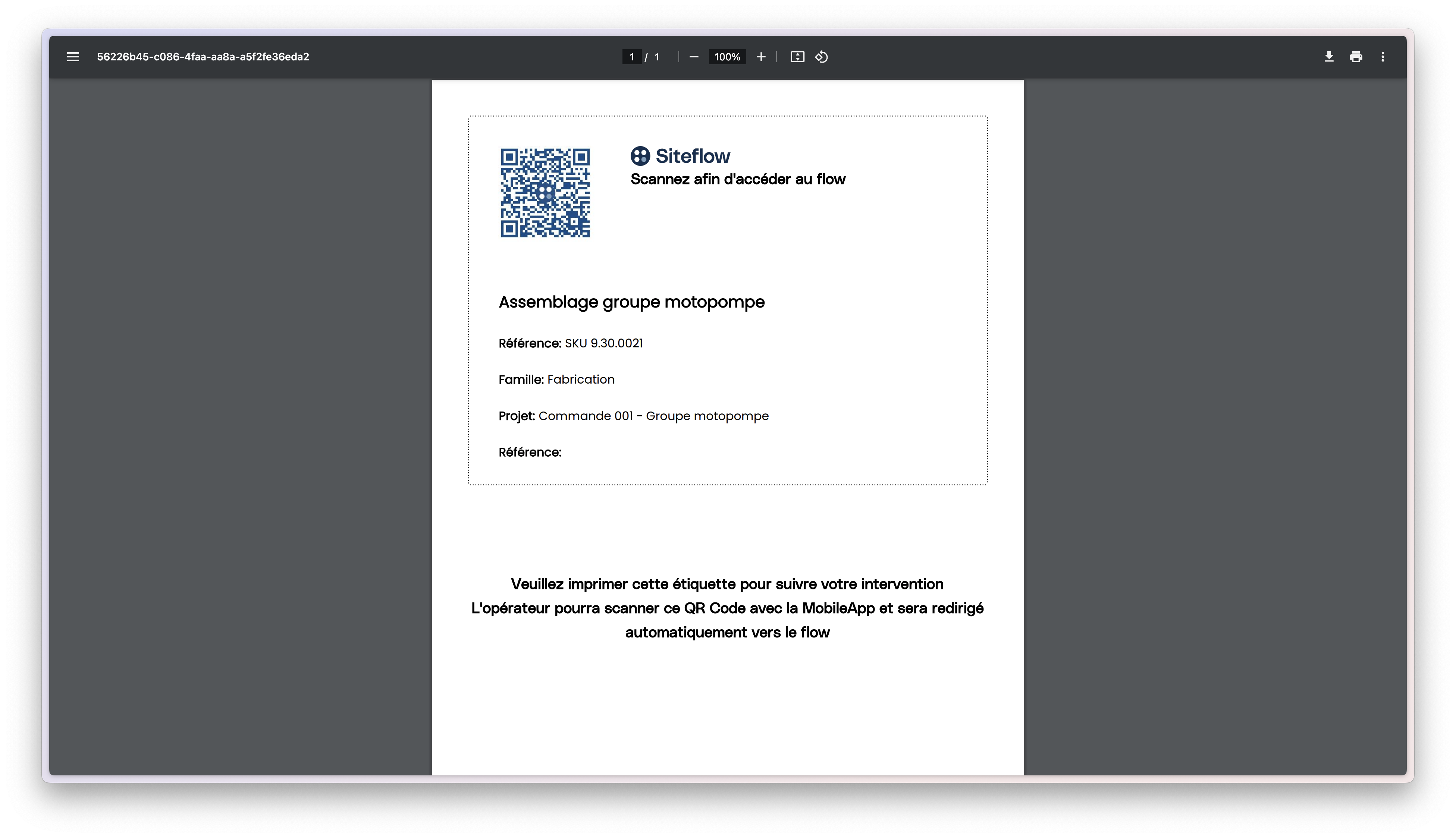Click the zoom in plus button
Screen dimensions: 1456x838
761,57
